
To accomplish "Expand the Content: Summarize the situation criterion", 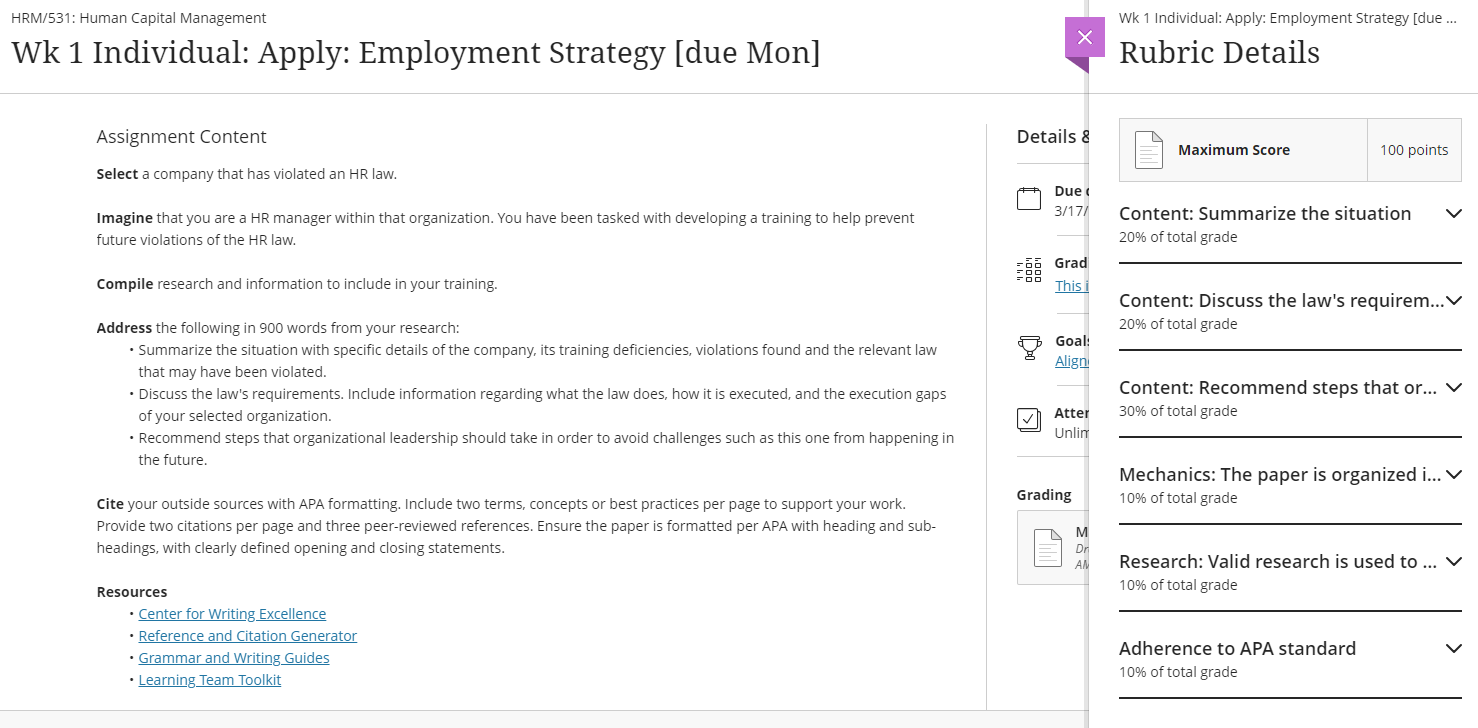I will click(1454, 213).
